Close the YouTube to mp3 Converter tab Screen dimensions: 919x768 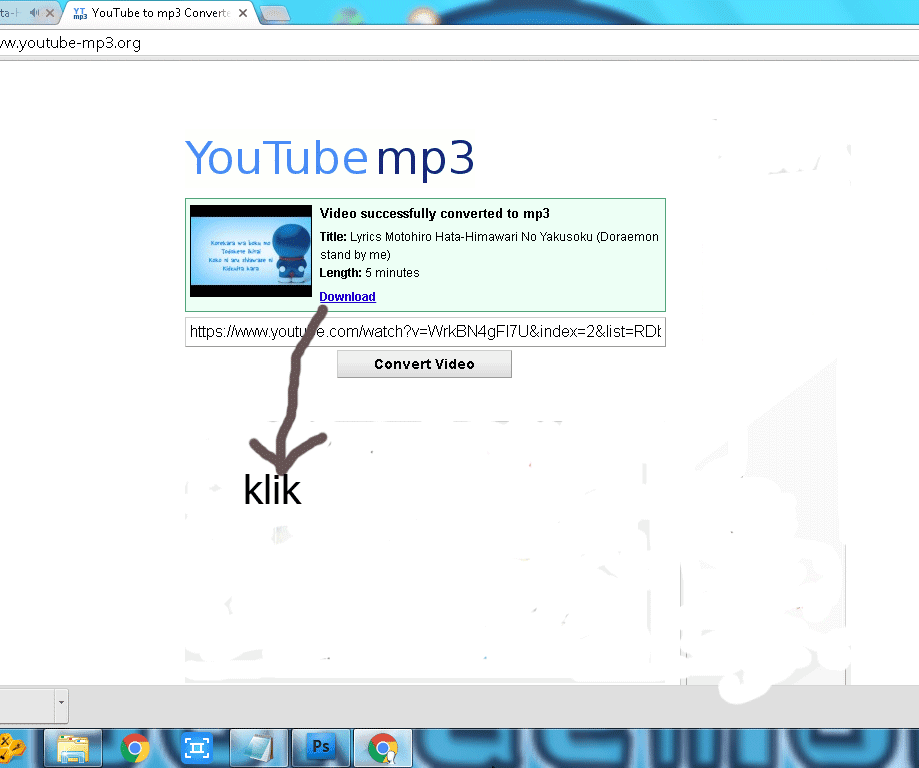(x=243, y=13)
